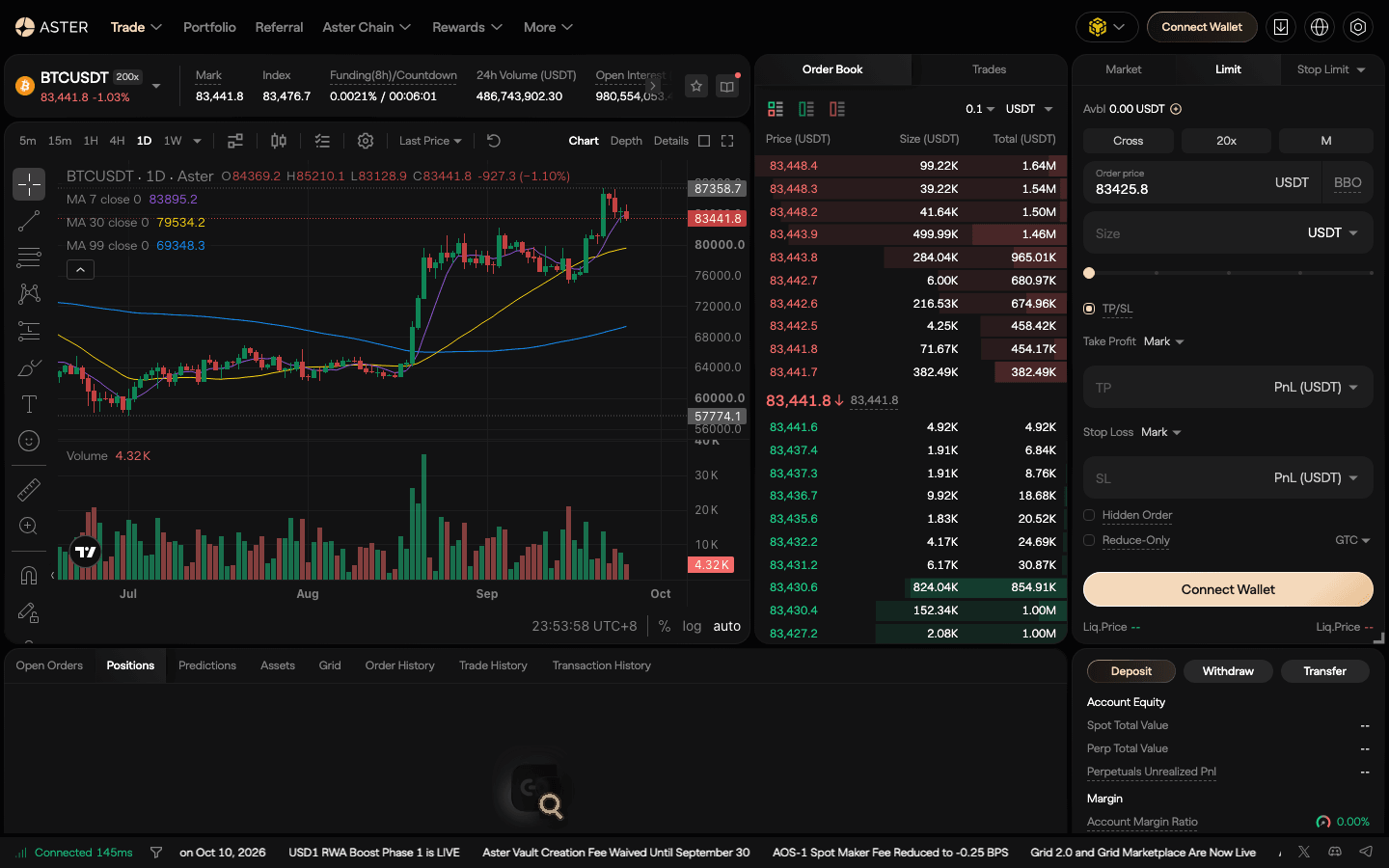Select the text annotation tool
This screenshot has width=1389, height=868.
(29, 404)
